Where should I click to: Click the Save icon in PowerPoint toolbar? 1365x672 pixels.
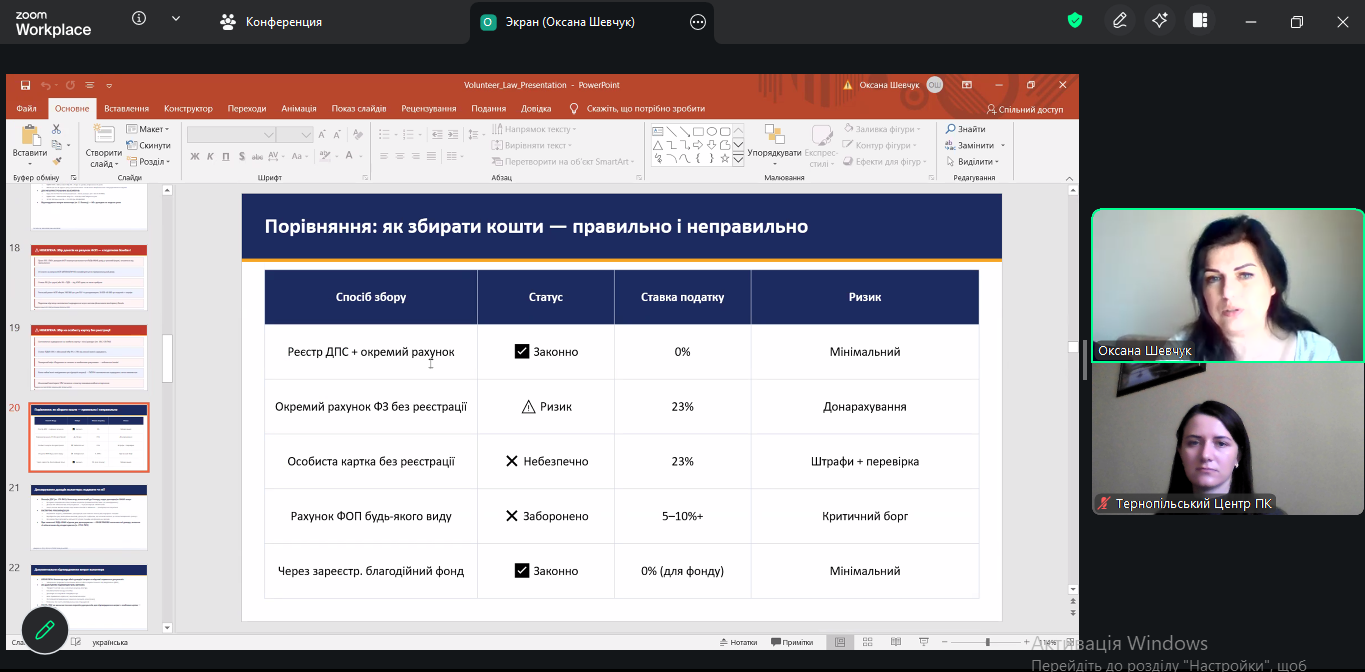point(26,86)
